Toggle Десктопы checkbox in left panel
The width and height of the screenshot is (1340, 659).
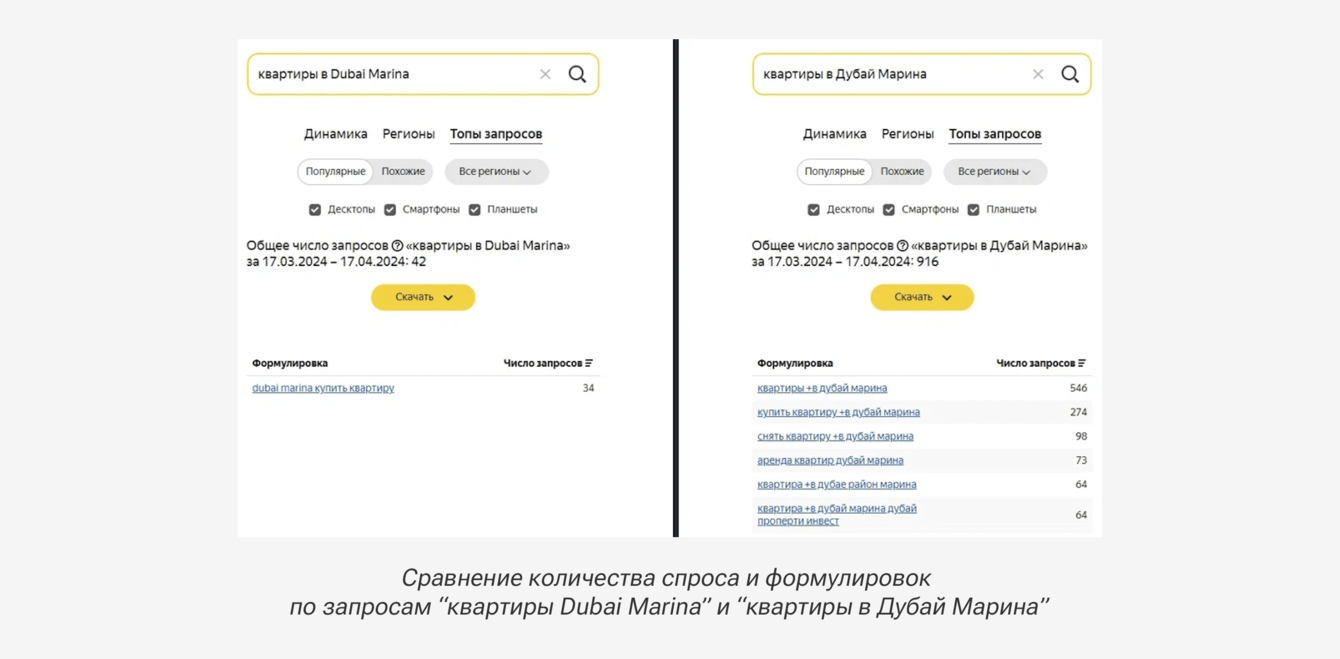tap(315, 210)
